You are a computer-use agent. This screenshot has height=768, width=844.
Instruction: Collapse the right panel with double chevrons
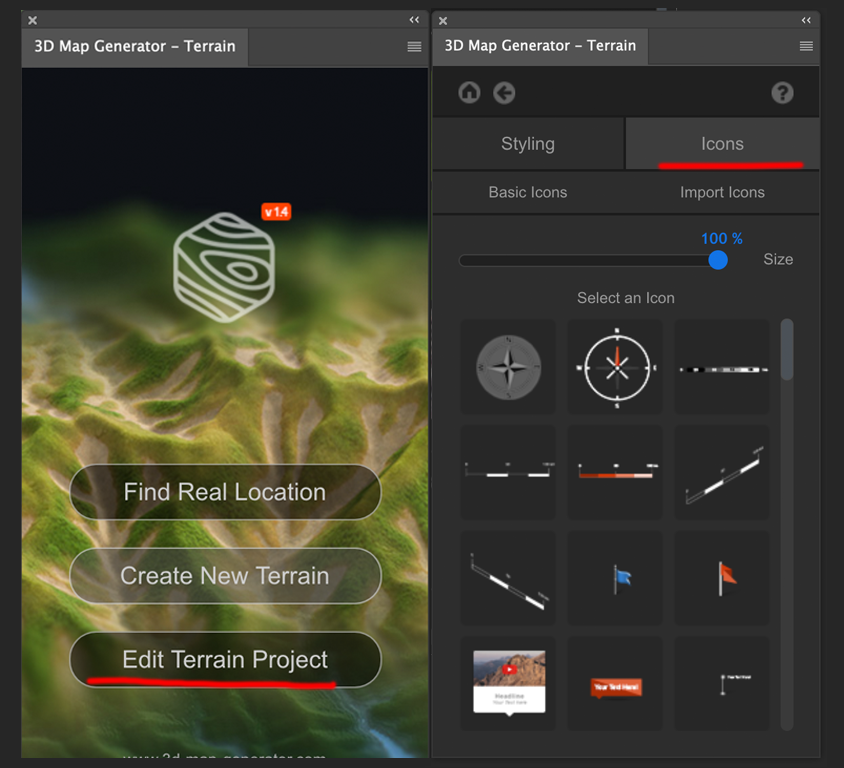click(x=806, y=20)
